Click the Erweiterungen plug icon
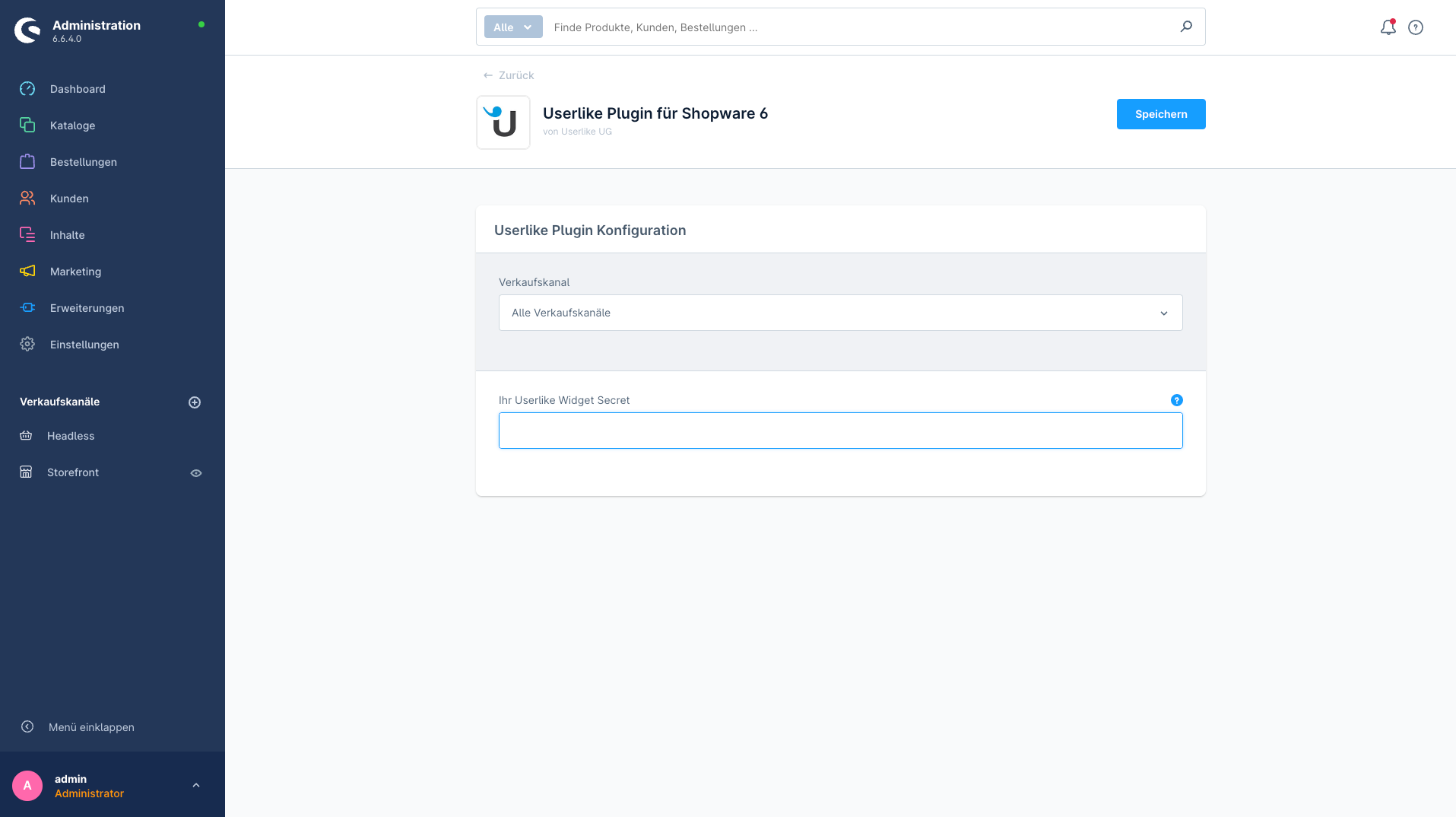 (27, 308)
